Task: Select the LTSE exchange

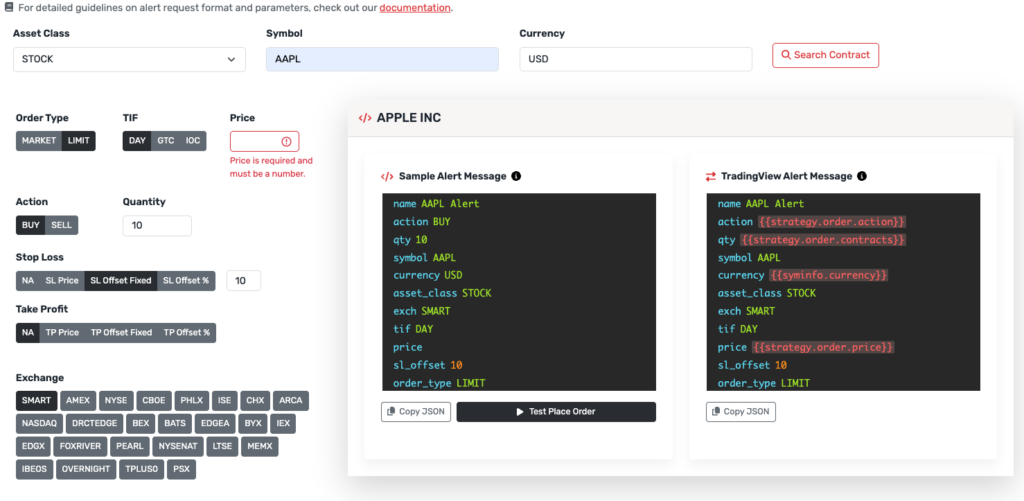Action: (x=222, y=447)
